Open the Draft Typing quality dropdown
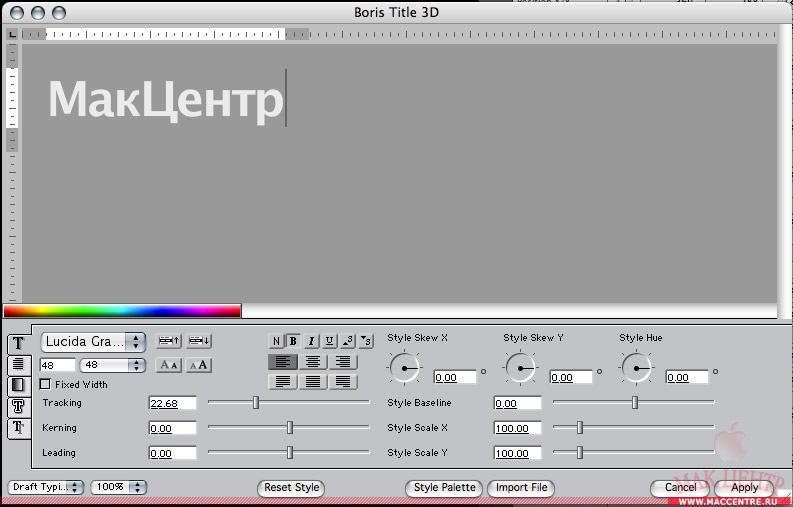The image size is (793, 507). tap(46, 487)
